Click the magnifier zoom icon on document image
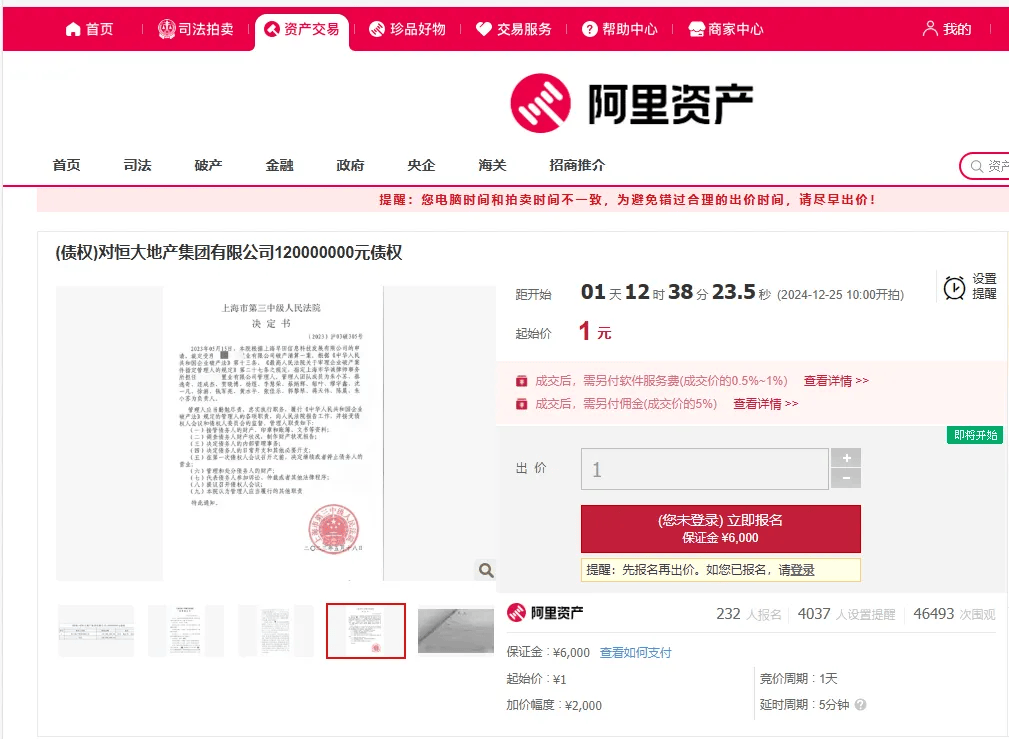The image size is (1009, 739). [486, 570]
